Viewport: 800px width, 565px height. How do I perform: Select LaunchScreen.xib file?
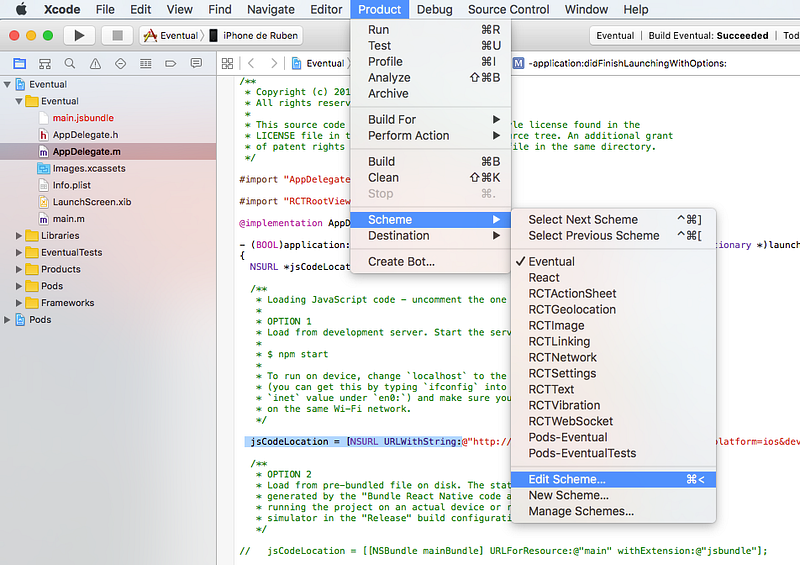tap(108, 202)
